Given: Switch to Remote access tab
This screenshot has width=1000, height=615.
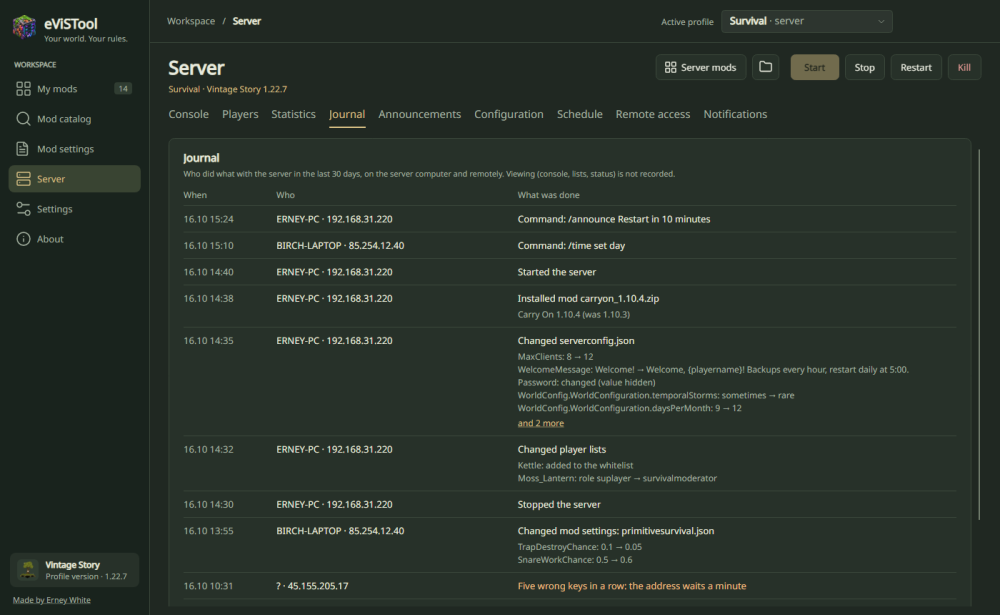Looking at the screenshot, I should pos(653,114).
